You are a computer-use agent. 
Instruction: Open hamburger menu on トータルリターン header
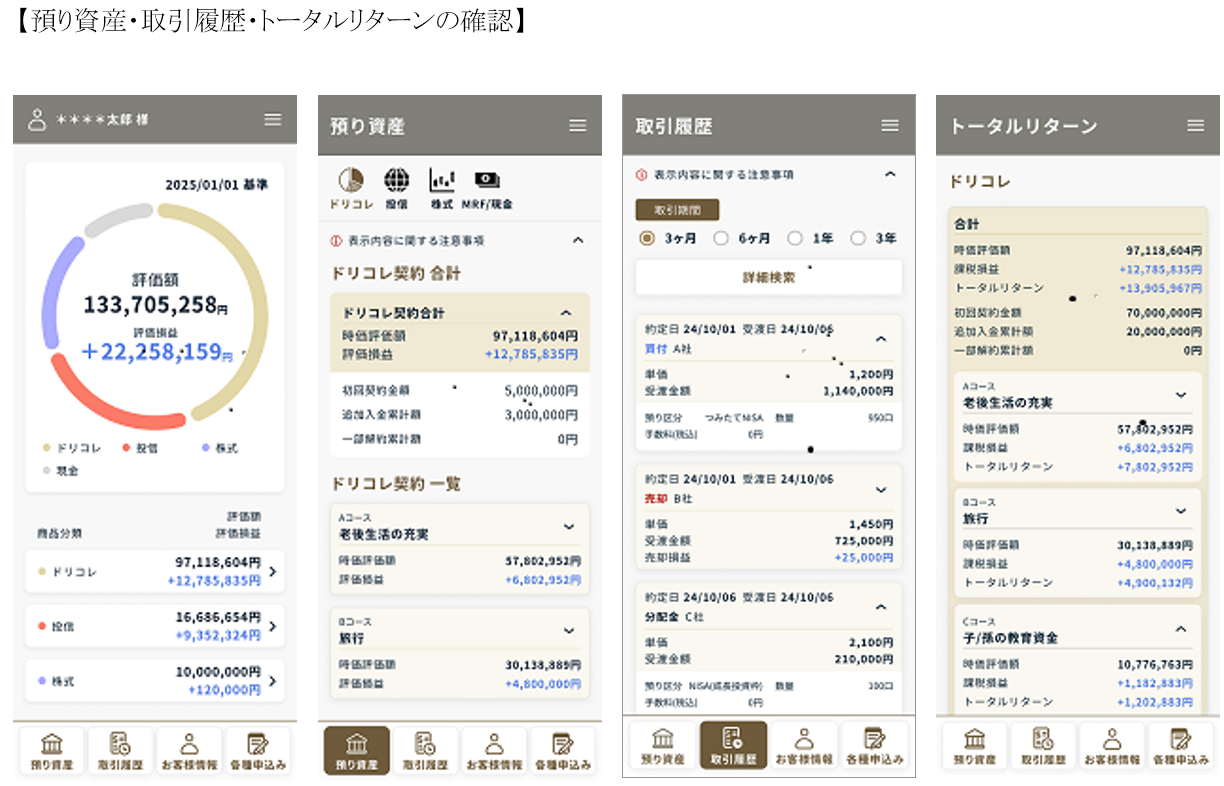(x=1195, y=126)
